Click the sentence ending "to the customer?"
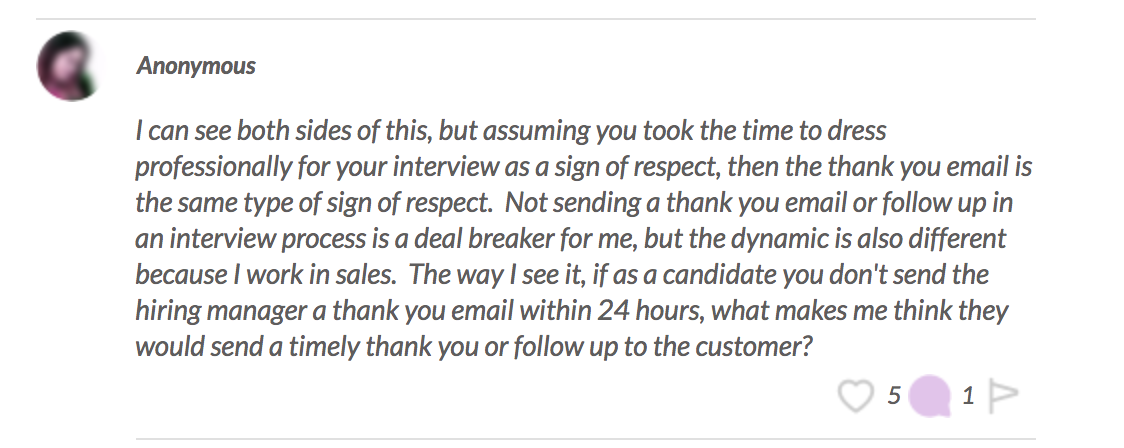This screenshot has width=1124, height=448. (475, 347)
